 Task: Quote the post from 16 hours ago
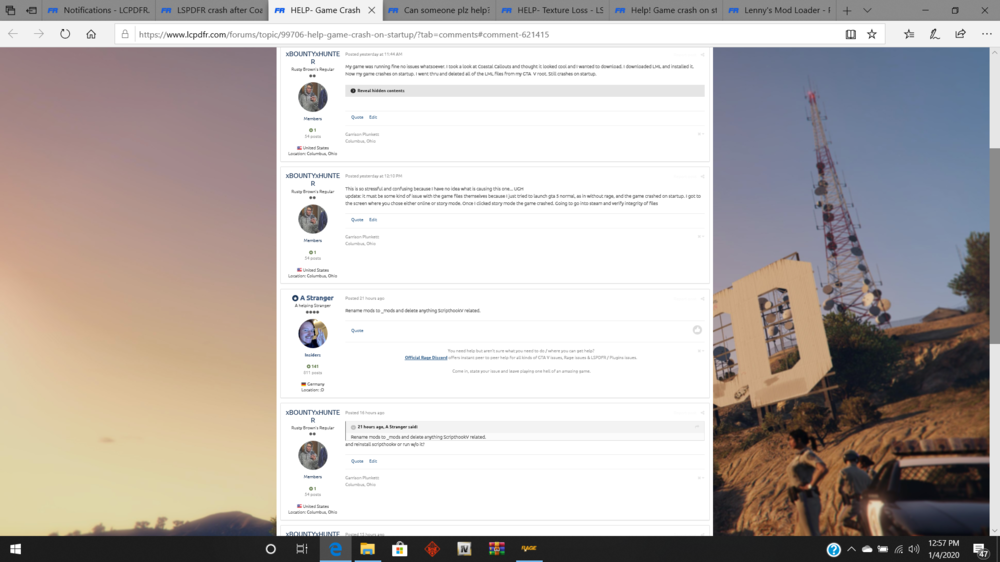coord(357,461)
